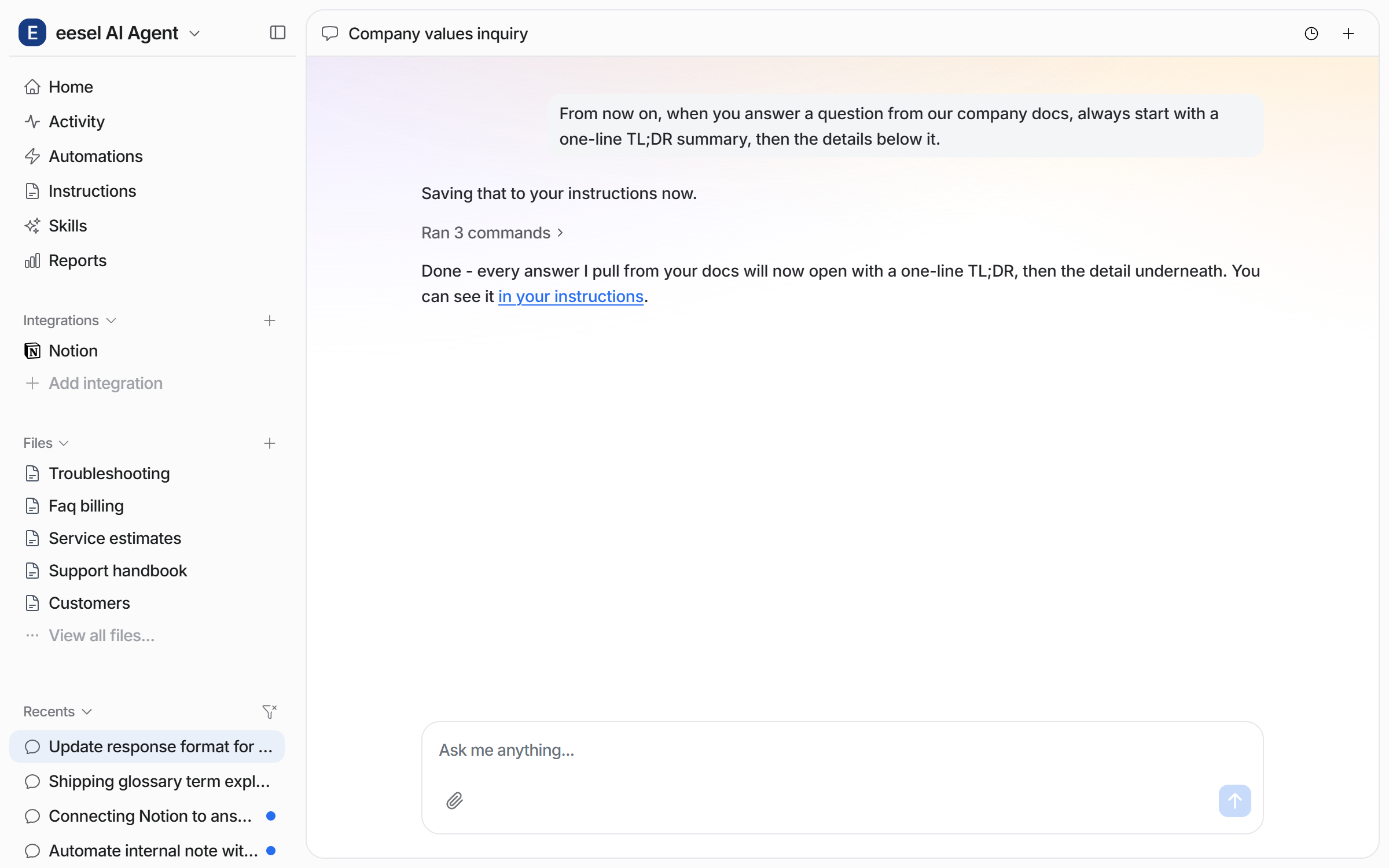Collapse the Files section
1389x868 pixels.
tap(46, 443)
